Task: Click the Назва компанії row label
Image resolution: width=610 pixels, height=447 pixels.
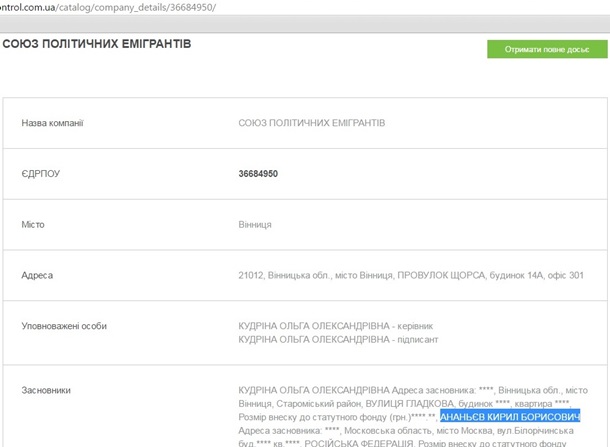Action: coord(52,123)
